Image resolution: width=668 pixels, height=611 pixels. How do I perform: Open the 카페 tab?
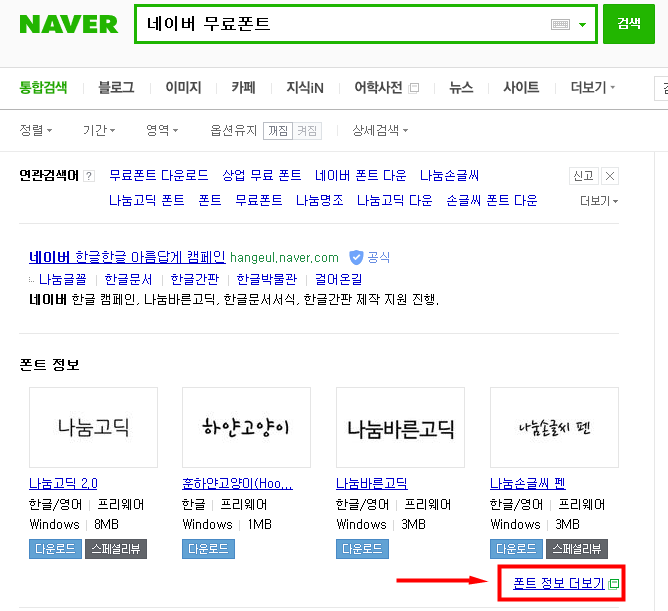coord(243,87)
